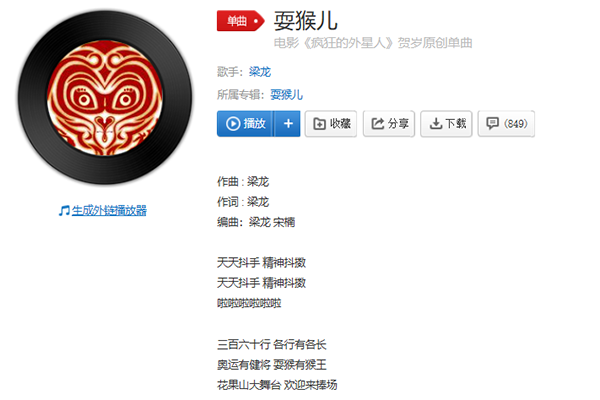
Task: Open album link 耍猴儿 next to 所属专辑
Action: click(x=286, y=94)
